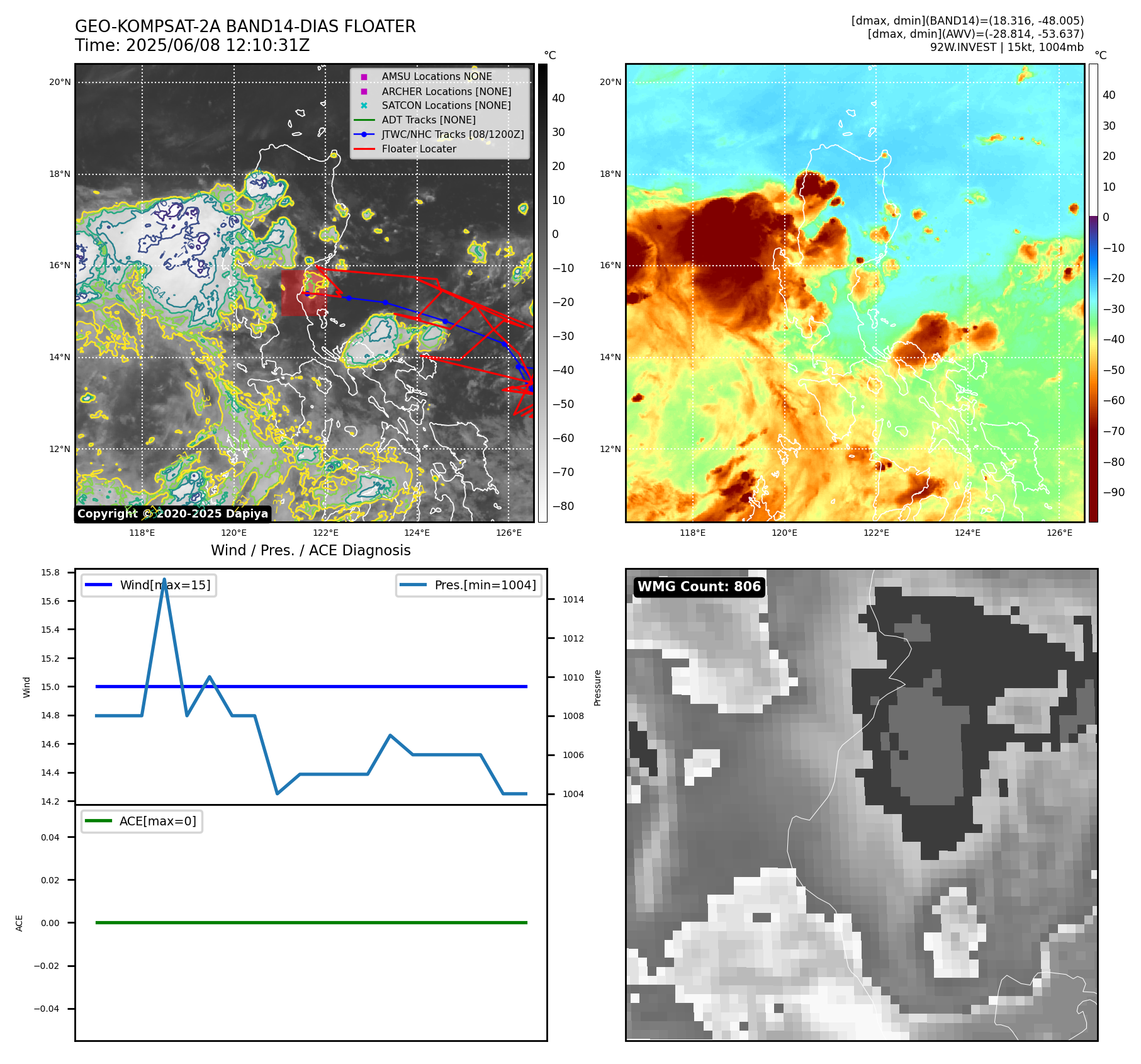Viewport: 1141px width, 1064px height.
Task: Click the '20°N' label on left map
Action: point(60,82)
